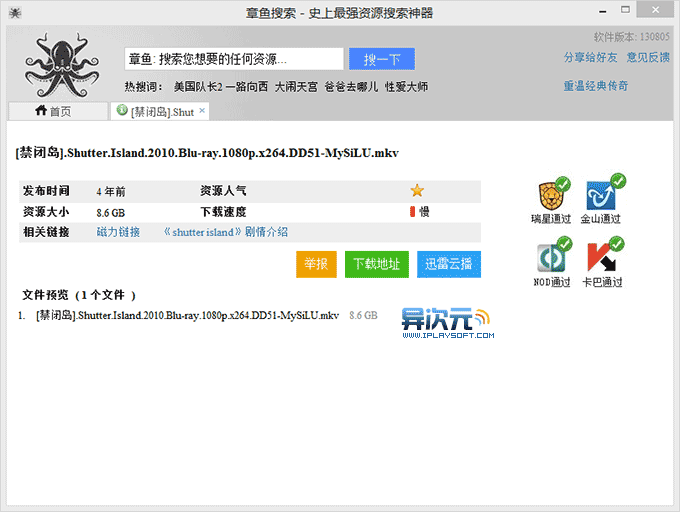Click the 4 年前 publish time value
Viewport: 680px width, 512px height.
coord(111,191)
